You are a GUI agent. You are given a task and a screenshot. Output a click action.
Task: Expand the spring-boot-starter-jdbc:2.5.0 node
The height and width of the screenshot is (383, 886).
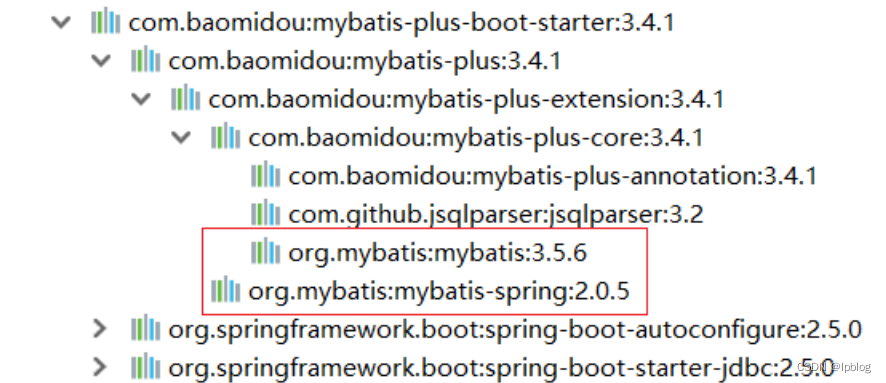point(100,367)
